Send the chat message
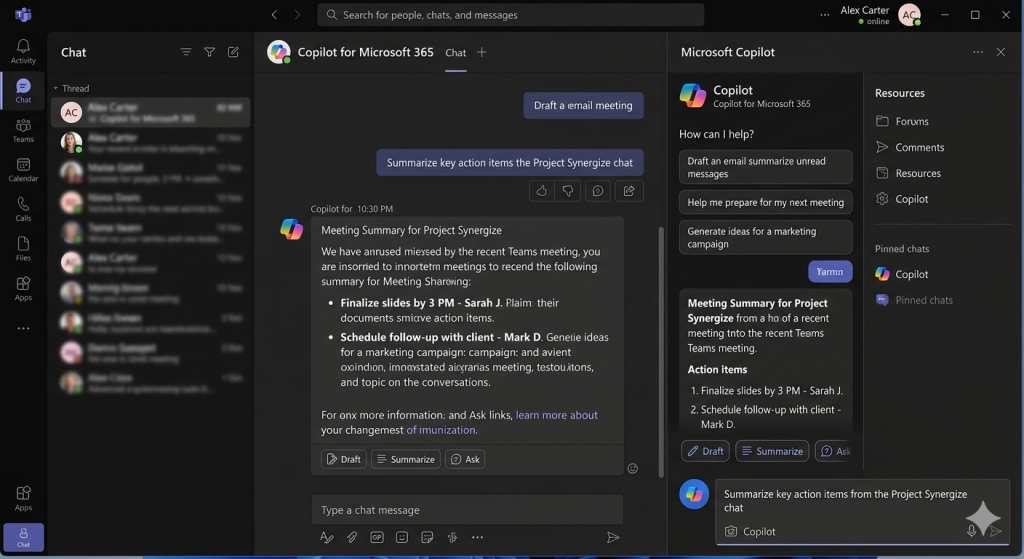Viewport: 1024px width, 559px height. [x=613, y=537]
